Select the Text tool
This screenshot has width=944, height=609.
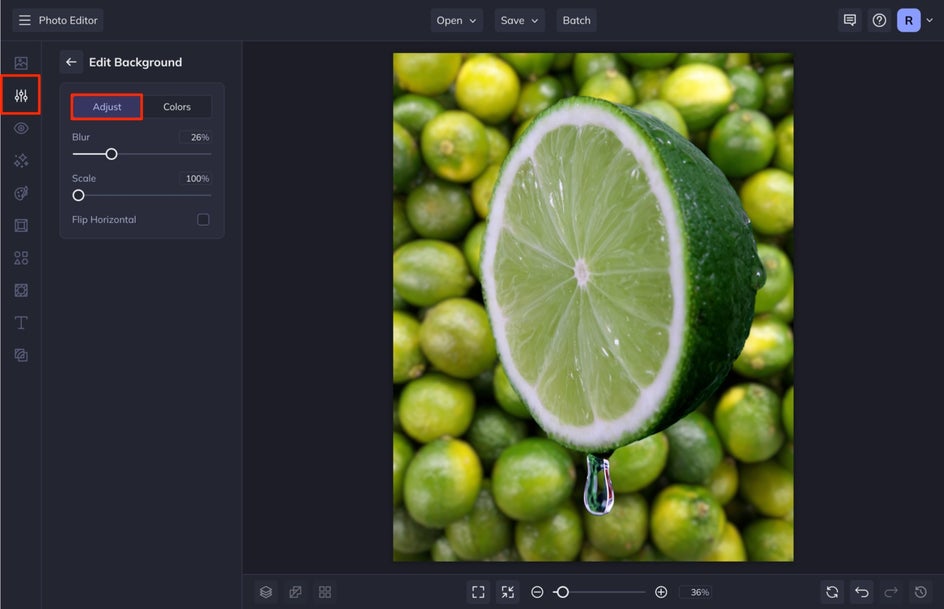click(x=21, y=323)
